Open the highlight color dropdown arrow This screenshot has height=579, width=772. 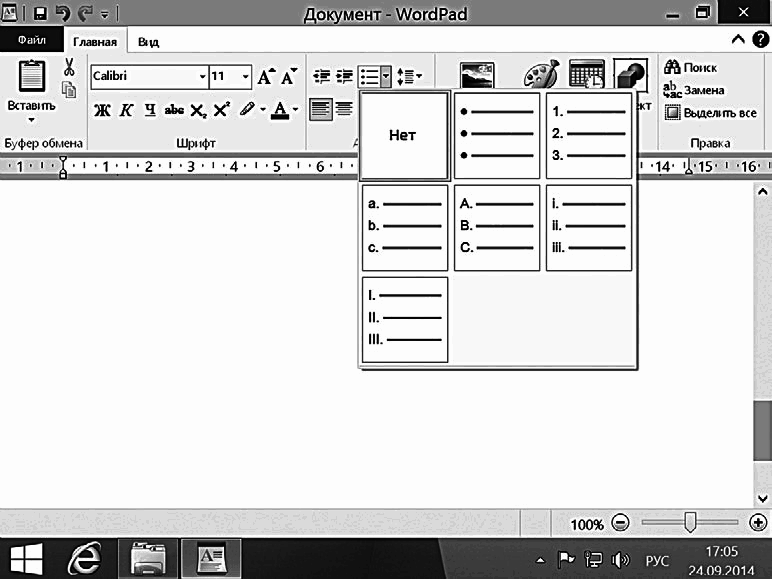(x=263, y=109)
